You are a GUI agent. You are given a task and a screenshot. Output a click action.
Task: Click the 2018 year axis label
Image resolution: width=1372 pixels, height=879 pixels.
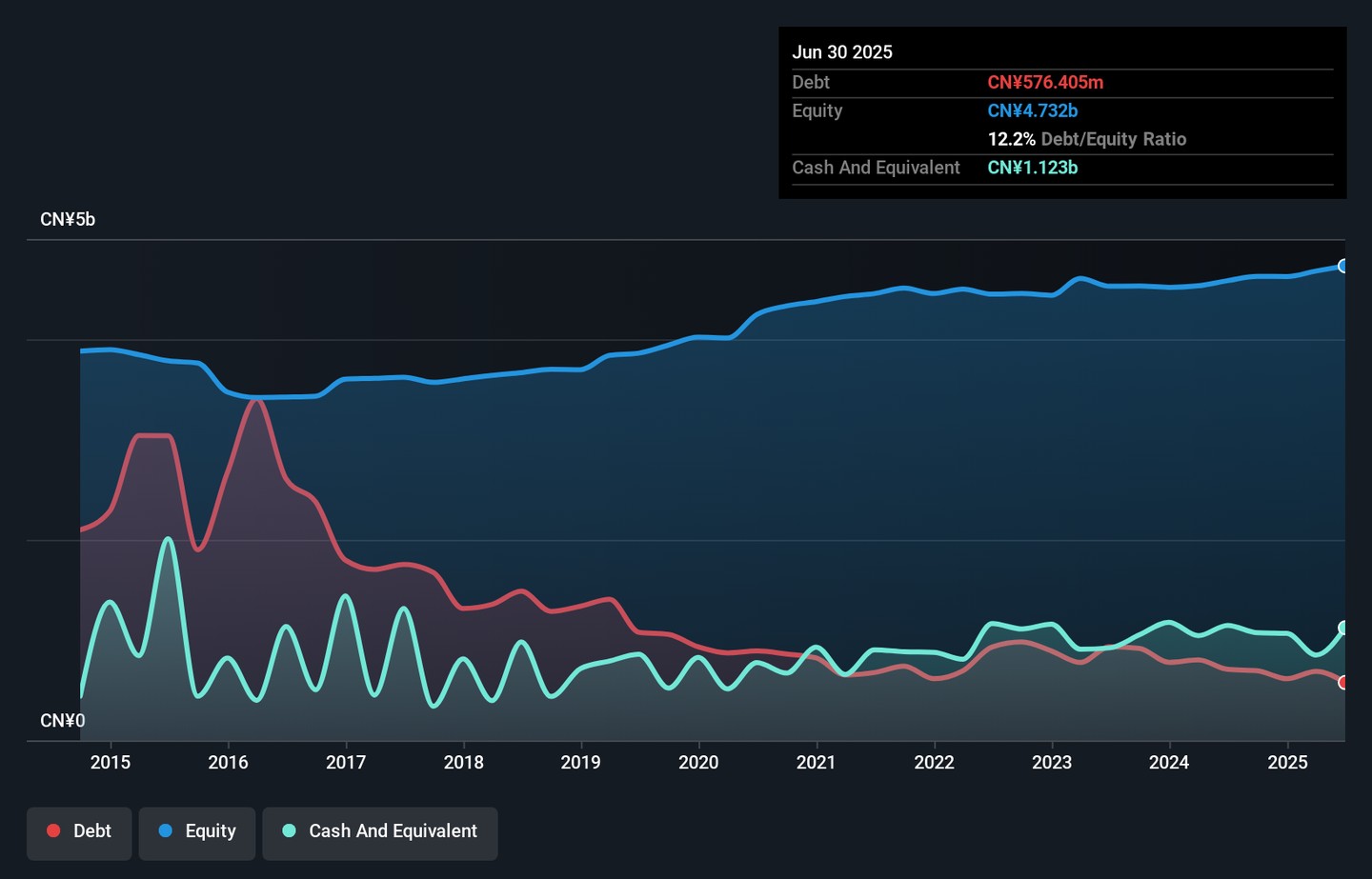click(463, 762)
